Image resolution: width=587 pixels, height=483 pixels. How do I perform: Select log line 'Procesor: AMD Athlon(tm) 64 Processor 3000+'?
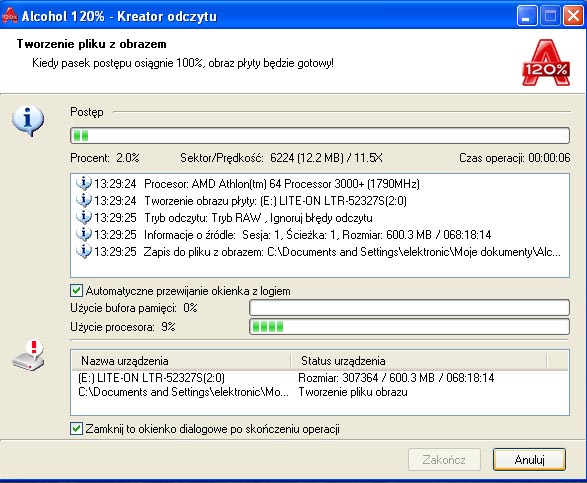click(282, 184)
